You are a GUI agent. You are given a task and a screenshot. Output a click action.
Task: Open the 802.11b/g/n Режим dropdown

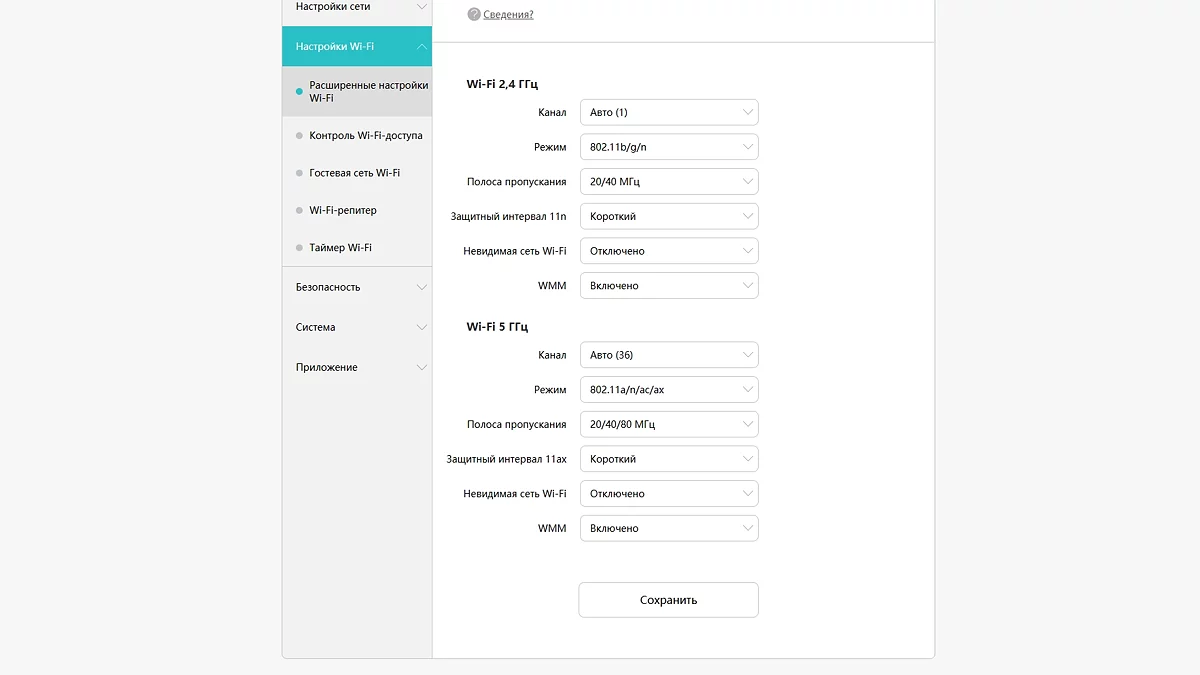pyautogui.click(x=668, y=147)
